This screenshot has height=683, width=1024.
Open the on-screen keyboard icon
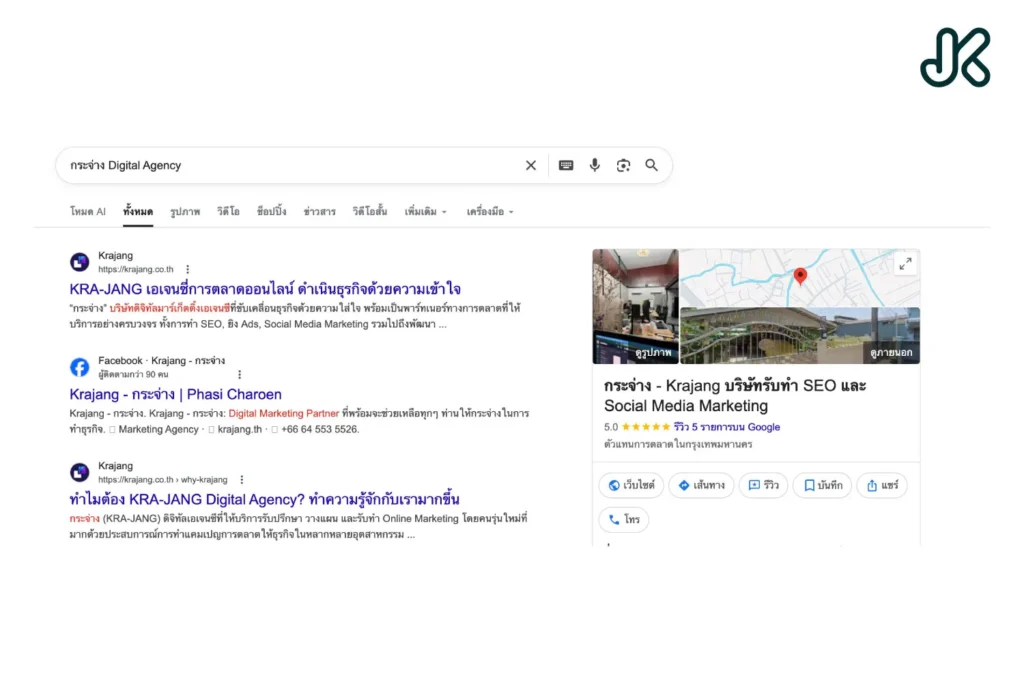click(566, 165)
